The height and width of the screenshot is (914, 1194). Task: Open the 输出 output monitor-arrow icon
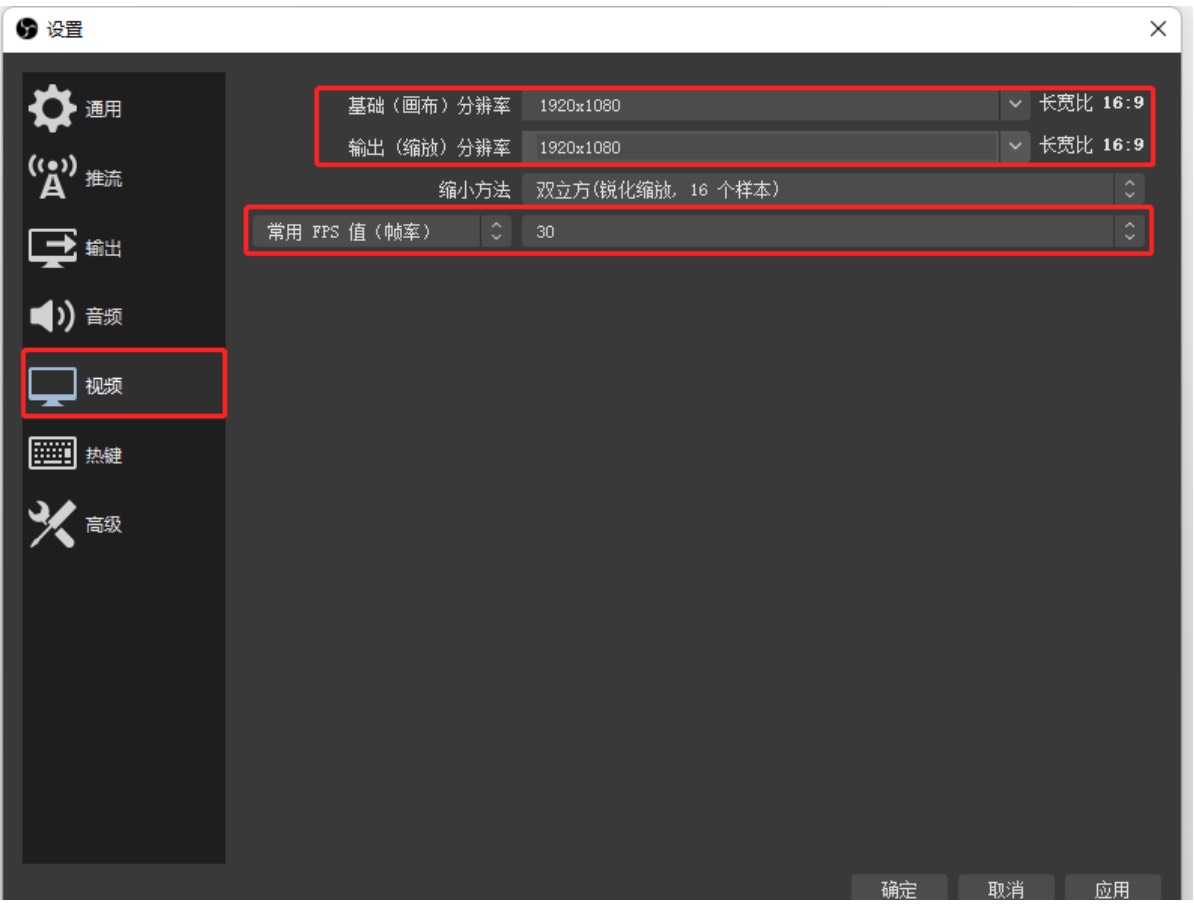[x=52, y=248]
